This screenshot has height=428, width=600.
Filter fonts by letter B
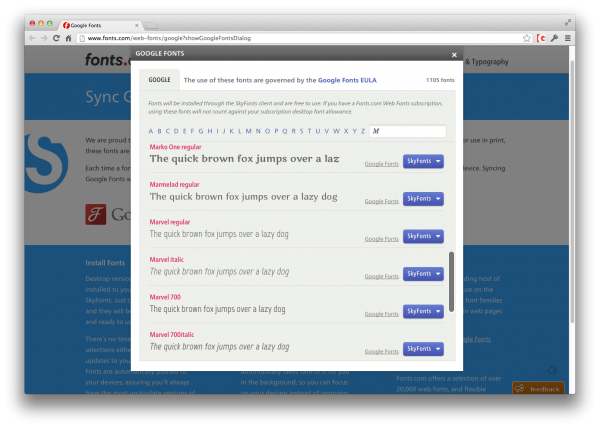tap(159, 131)
